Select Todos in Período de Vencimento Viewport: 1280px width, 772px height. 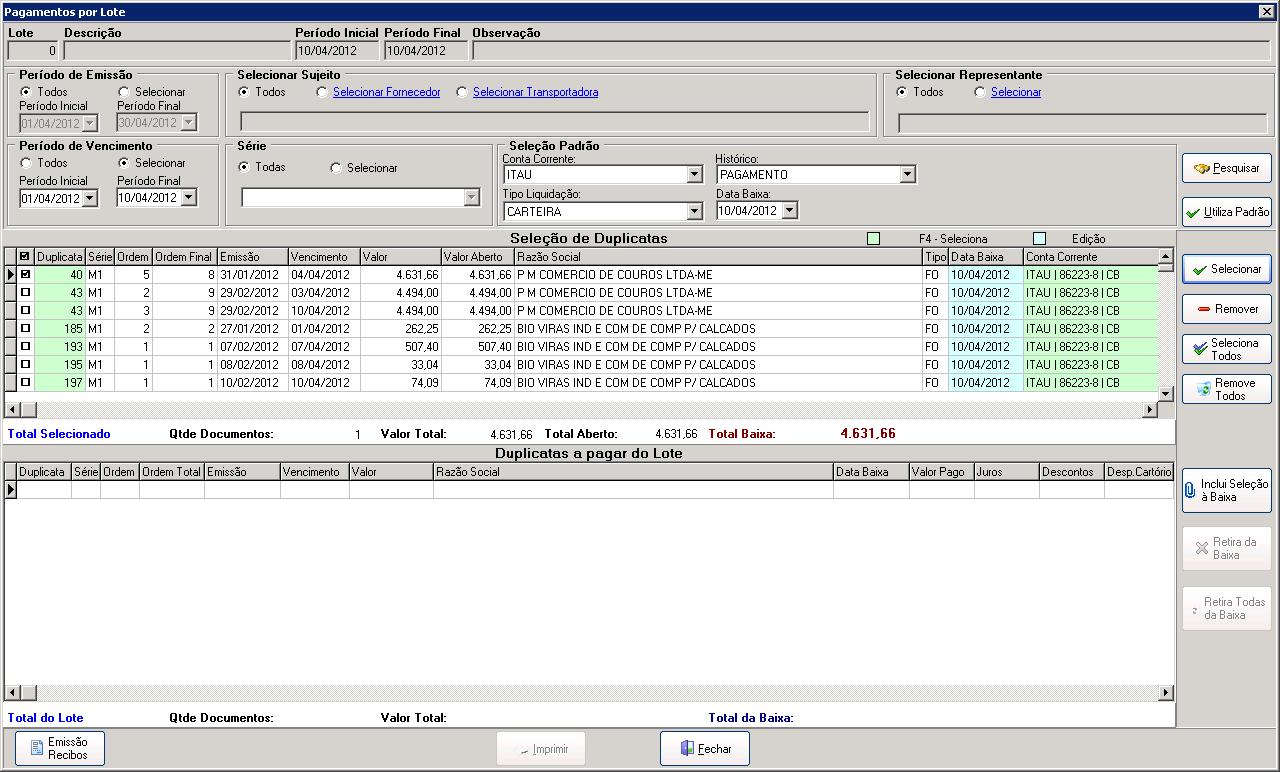[x=26, y=163]
